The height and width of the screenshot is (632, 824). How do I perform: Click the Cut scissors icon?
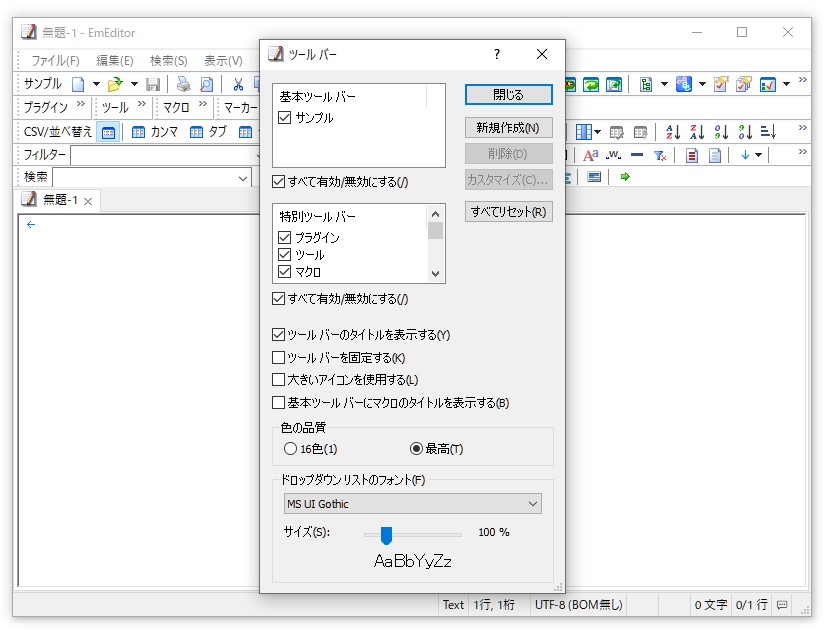coord(238,84)
